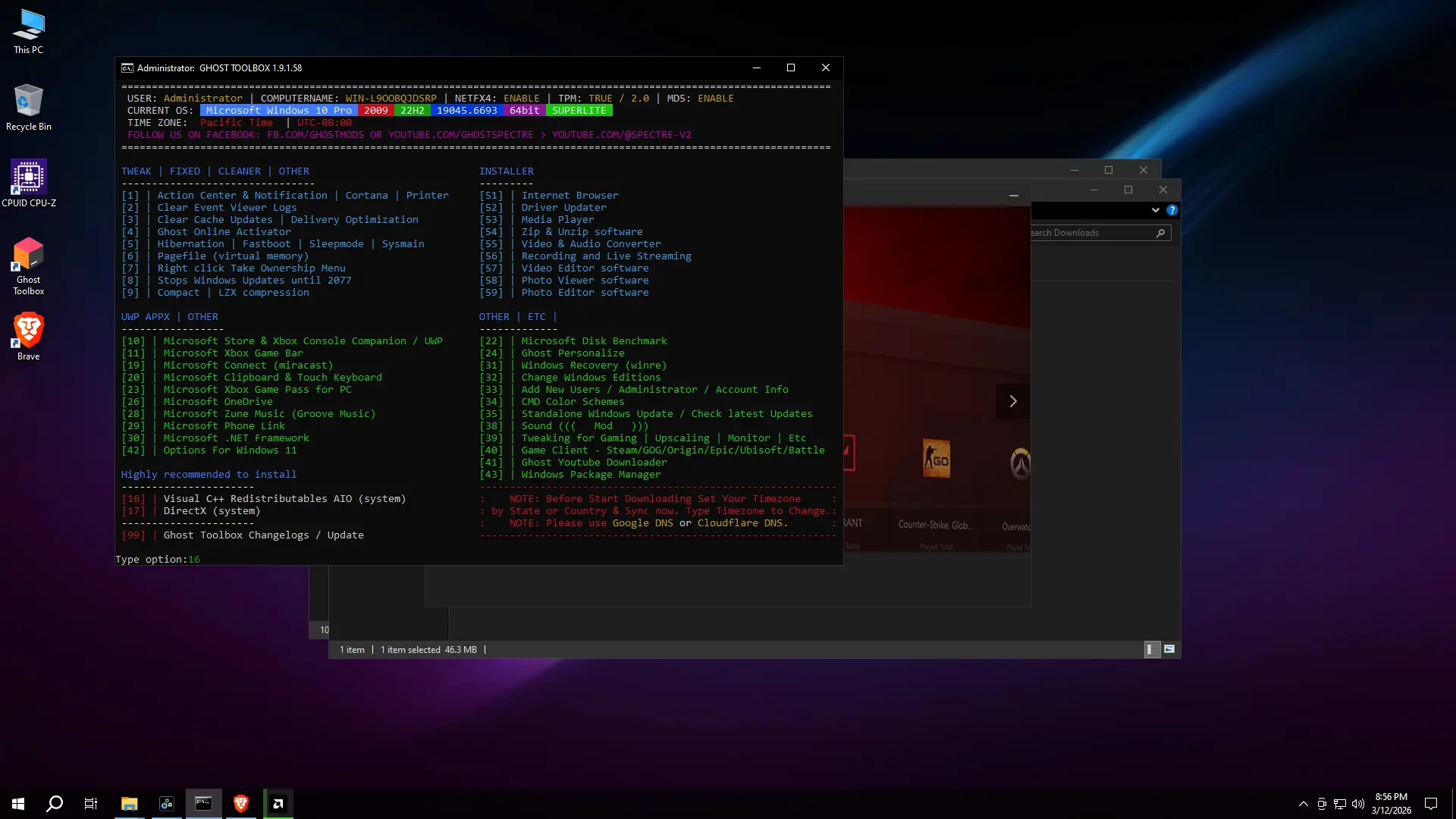Switch Explorer to large icons view

pyautogui.click(x=1169, y=649)
